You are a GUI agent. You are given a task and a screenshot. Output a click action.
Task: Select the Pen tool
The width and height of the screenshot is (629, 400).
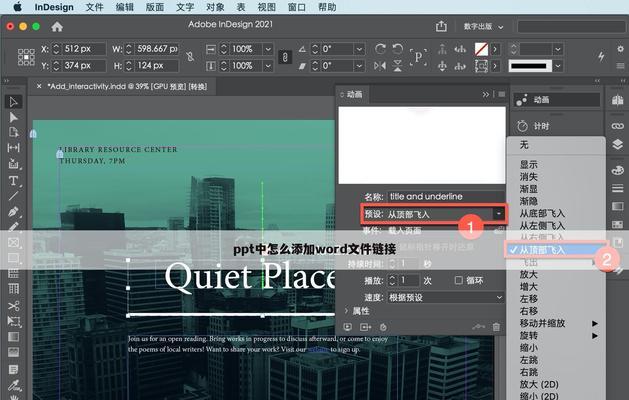(x=13, y=211)
